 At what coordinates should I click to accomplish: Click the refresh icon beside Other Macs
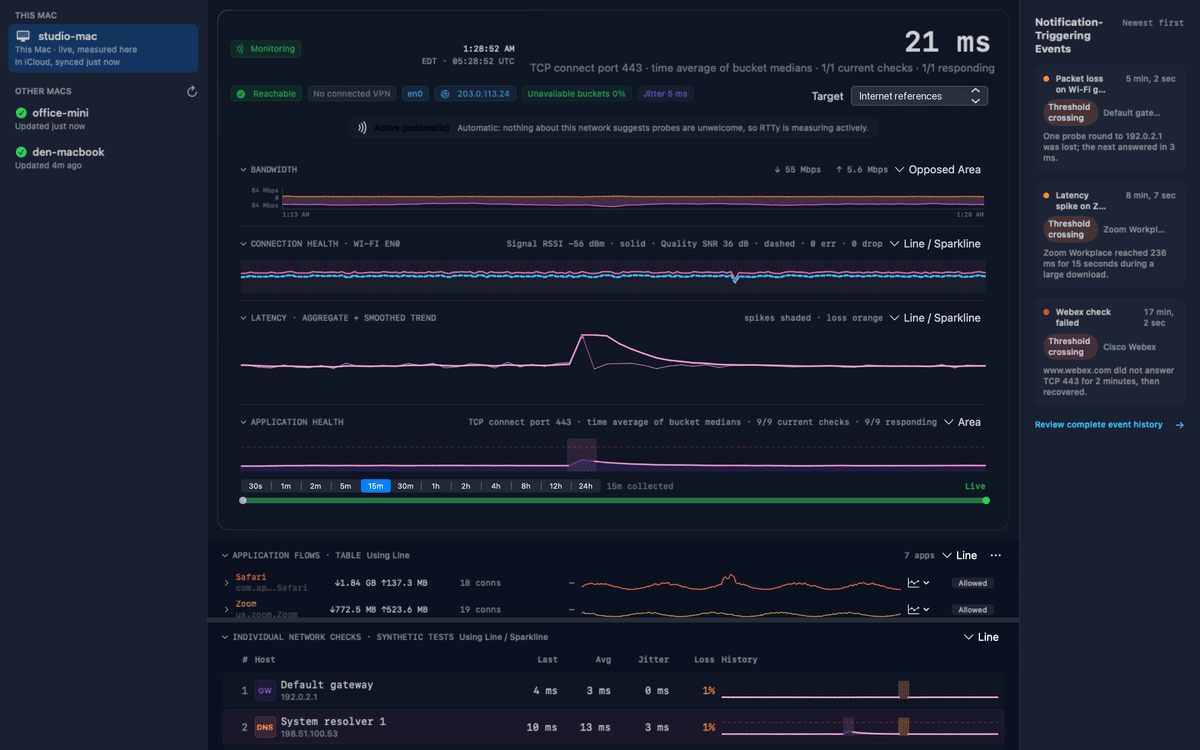click(192, 92)
